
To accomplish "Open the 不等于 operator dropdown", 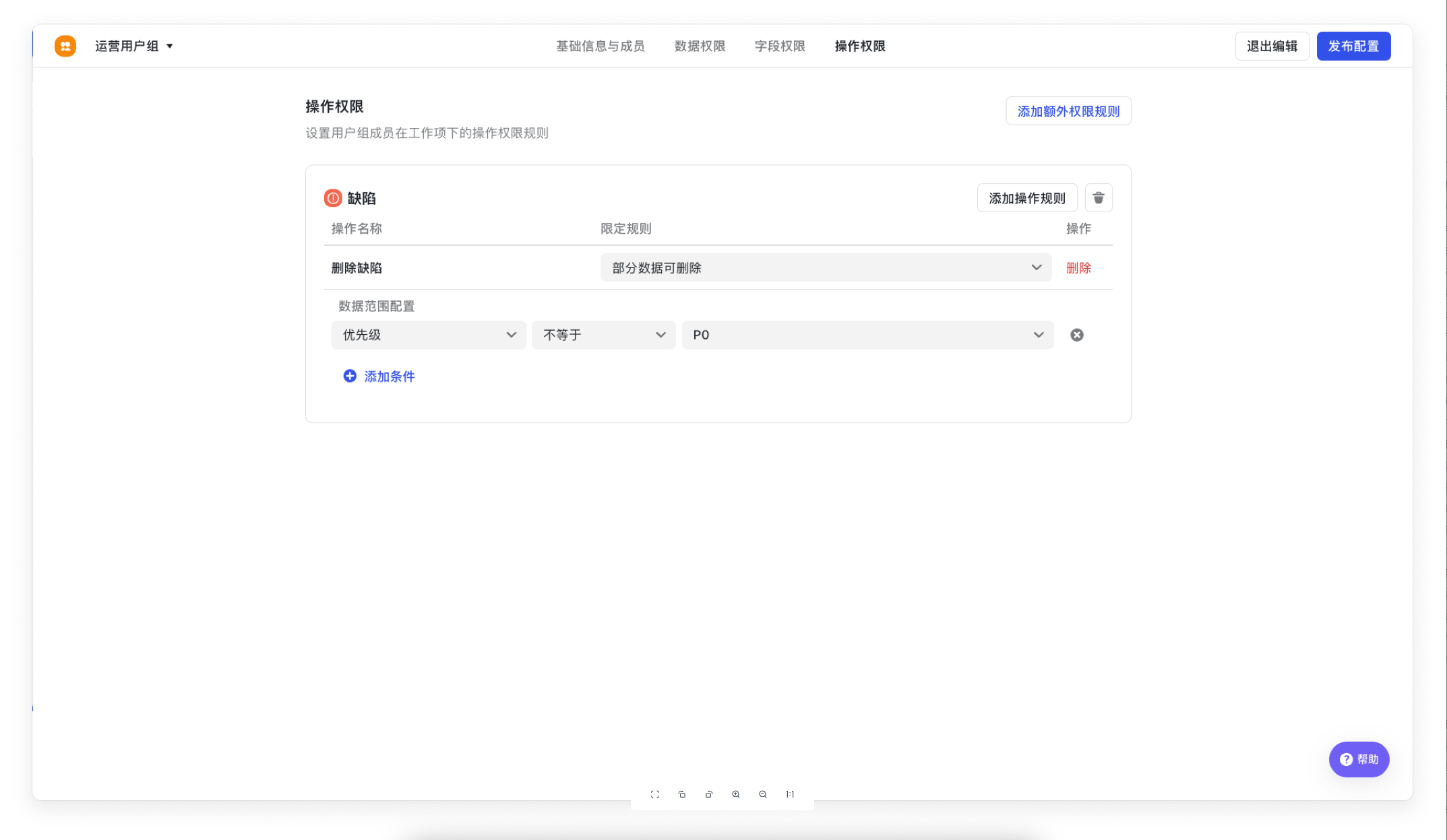I will coord(603,335).
